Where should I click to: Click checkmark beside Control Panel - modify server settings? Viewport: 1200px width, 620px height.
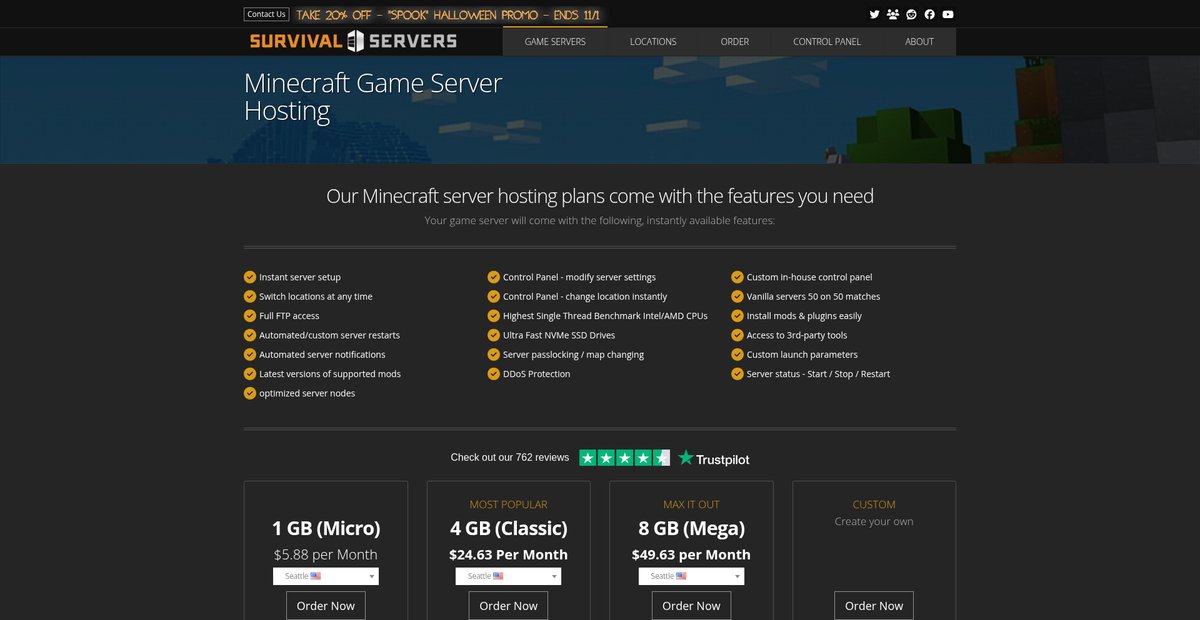coord(494,277)
